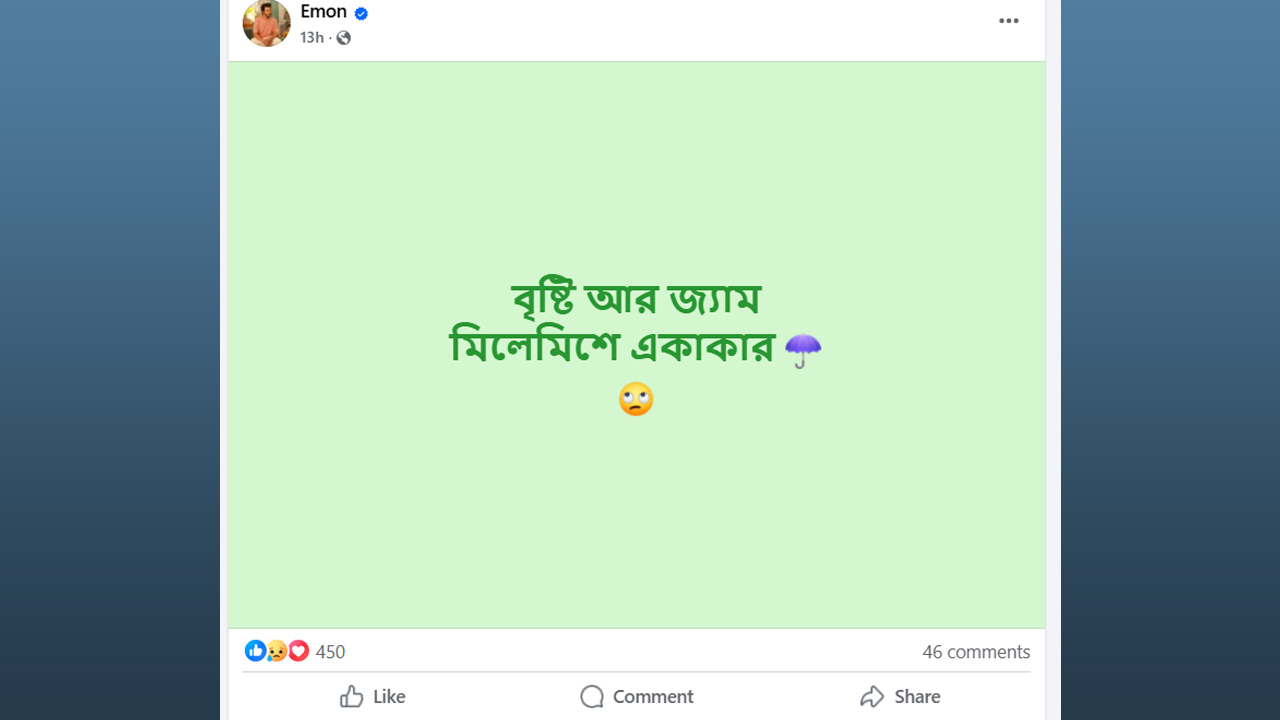Viewport: 1280px width, 720px height.
Task: Open the three-dot post options menu
Action: (1008, 21)
